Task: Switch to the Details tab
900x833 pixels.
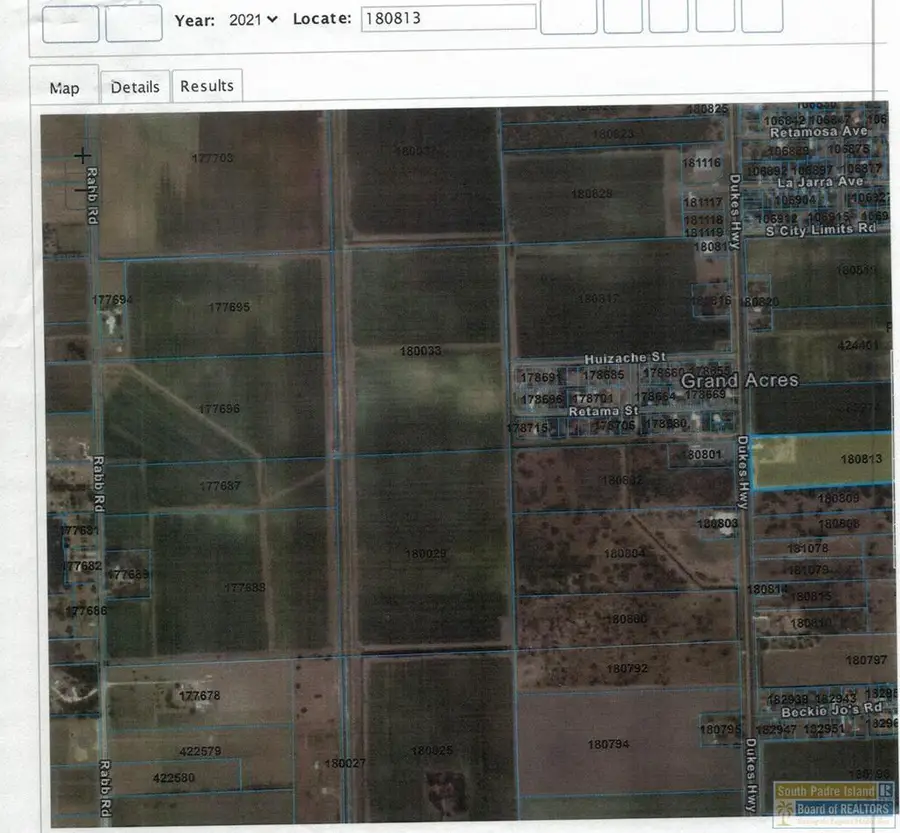Action: (x=134, y=86)
